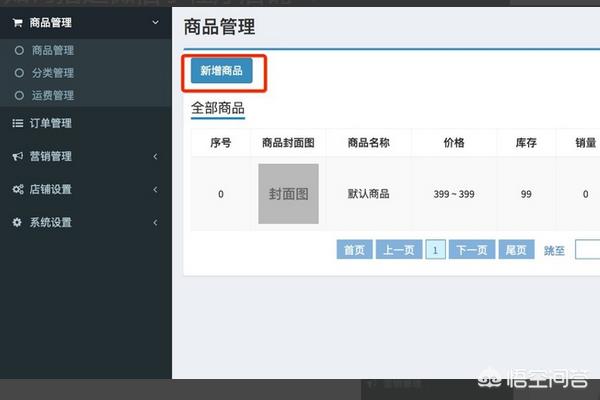Click the circle icon next to 商品管理 sub-item
Screen dimensions: 600x400
[x=18, y=50]
